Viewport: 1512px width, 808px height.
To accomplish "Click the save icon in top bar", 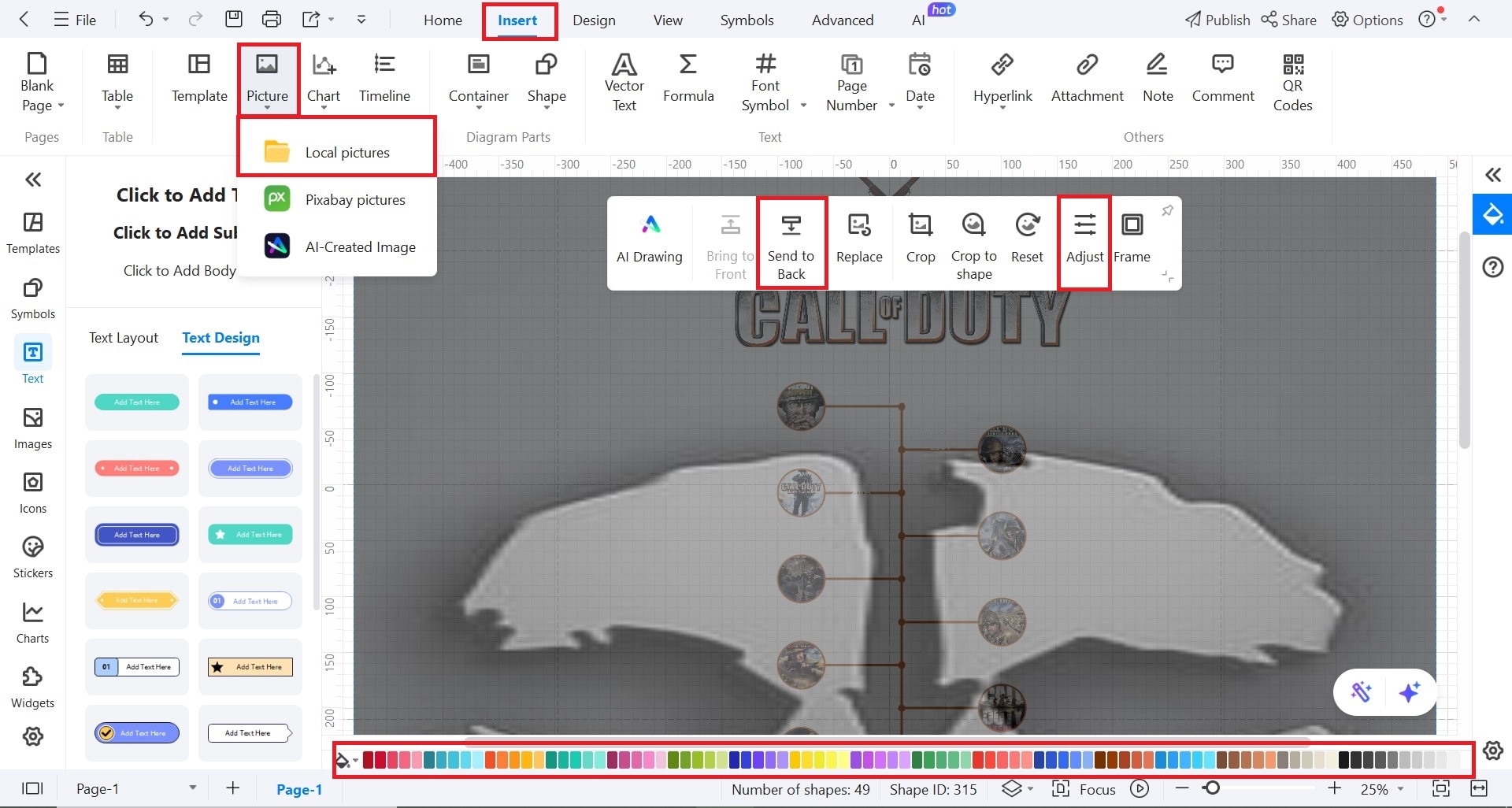I will [x=234, y=19].
